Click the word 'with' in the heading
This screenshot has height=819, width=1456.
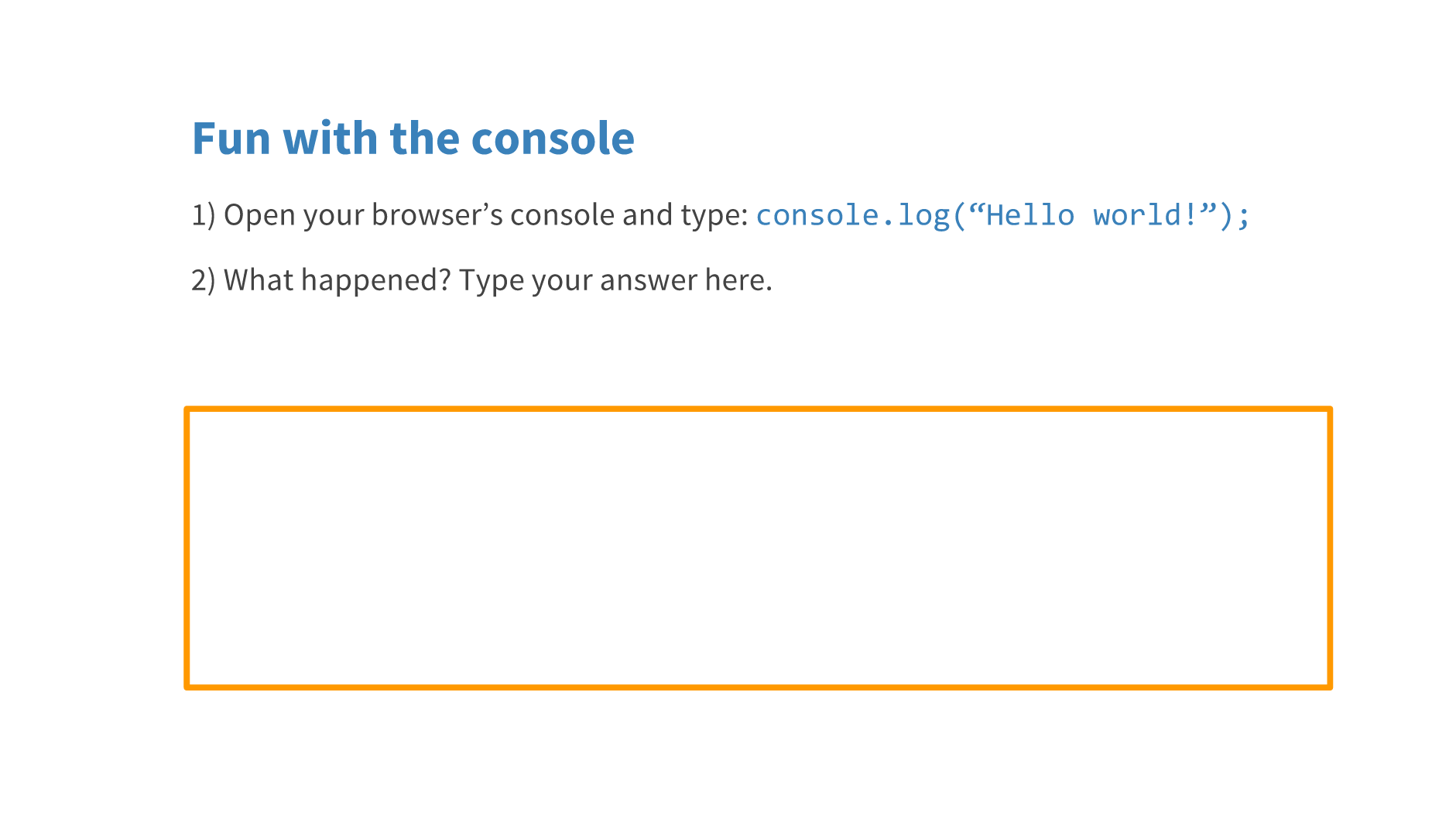click(330, 139)
